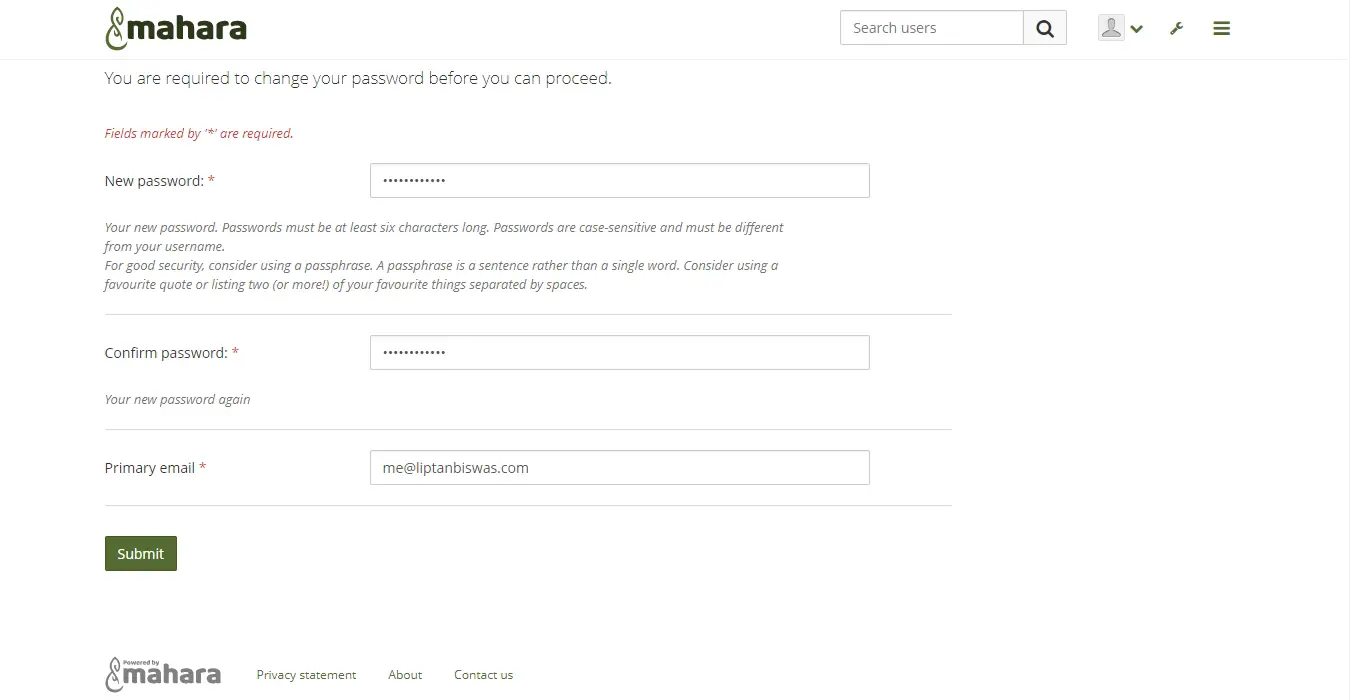Click the "Your new password again" hint text
This screenshot has height=700, width=1350.
177,399
